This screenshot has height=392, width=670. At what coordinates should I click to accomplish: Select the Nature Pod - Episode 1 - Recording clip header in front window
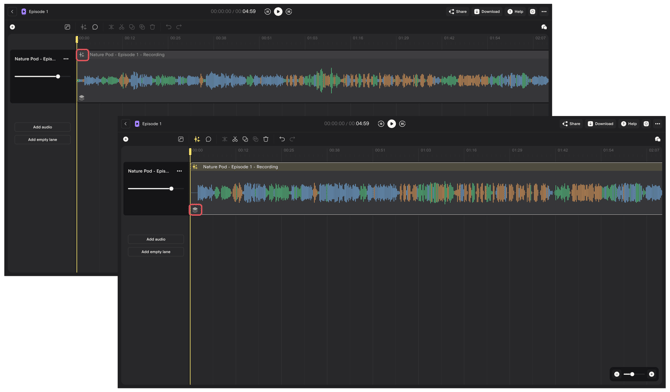(x=426, y=167)
